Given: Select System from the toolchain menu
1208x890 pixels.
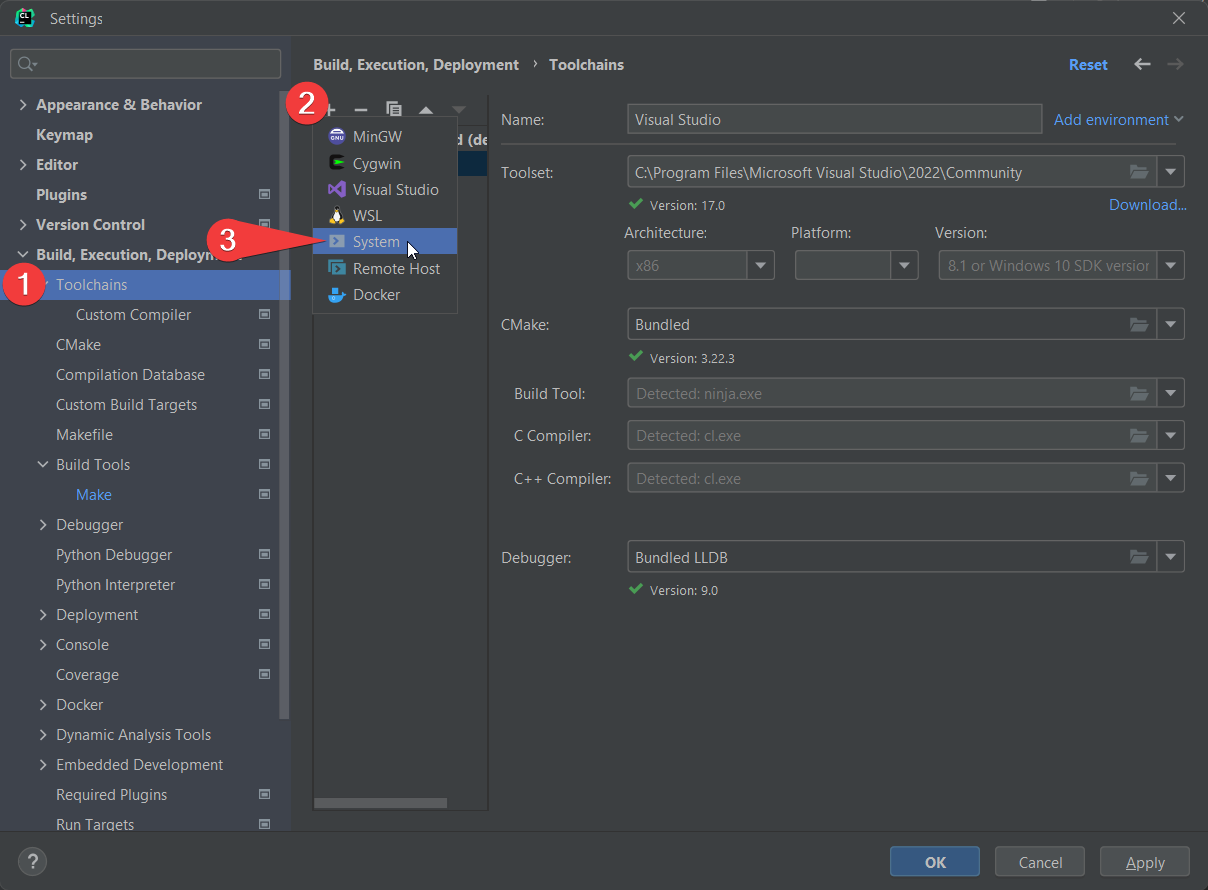Looking at the screenshot, I should coord(376,242).
